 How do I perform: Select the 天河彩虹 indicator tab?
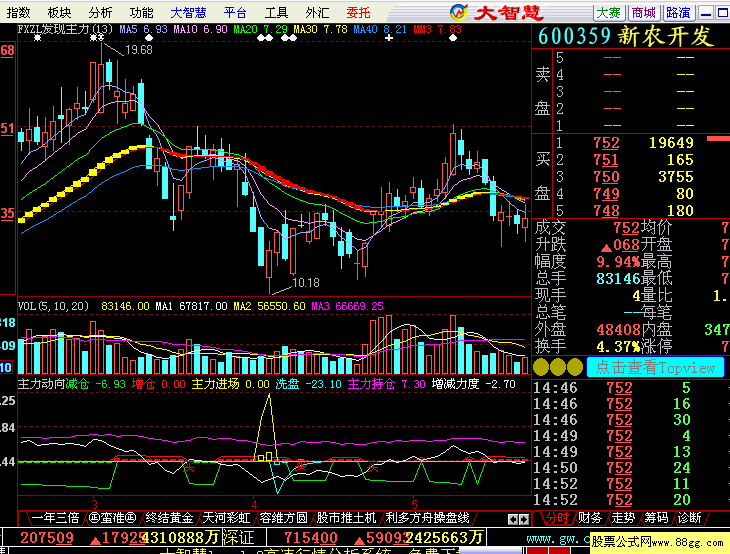point(226,518)
